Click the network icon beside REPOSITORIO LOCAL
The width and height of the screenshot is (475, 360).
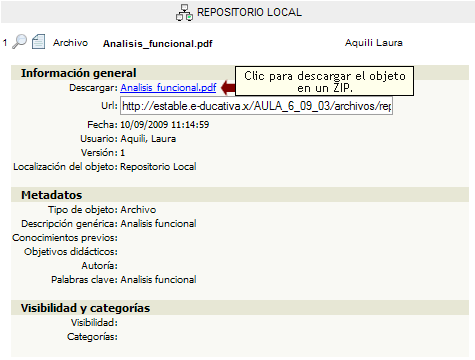(x=184, y=13)
